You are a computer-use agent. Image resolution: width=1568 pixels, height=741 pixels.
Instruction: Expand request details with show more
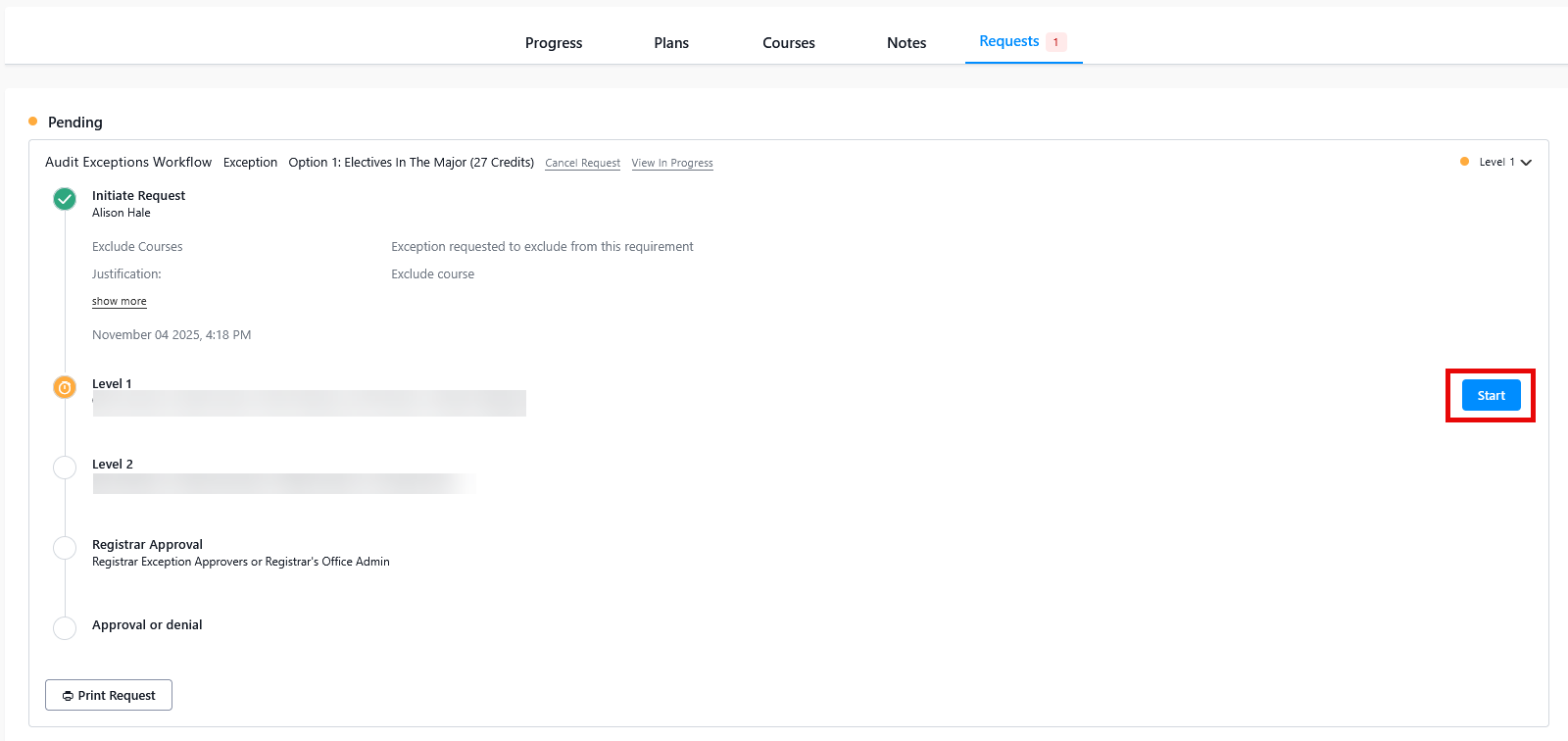pyautogui.click(x=120, y=302)
